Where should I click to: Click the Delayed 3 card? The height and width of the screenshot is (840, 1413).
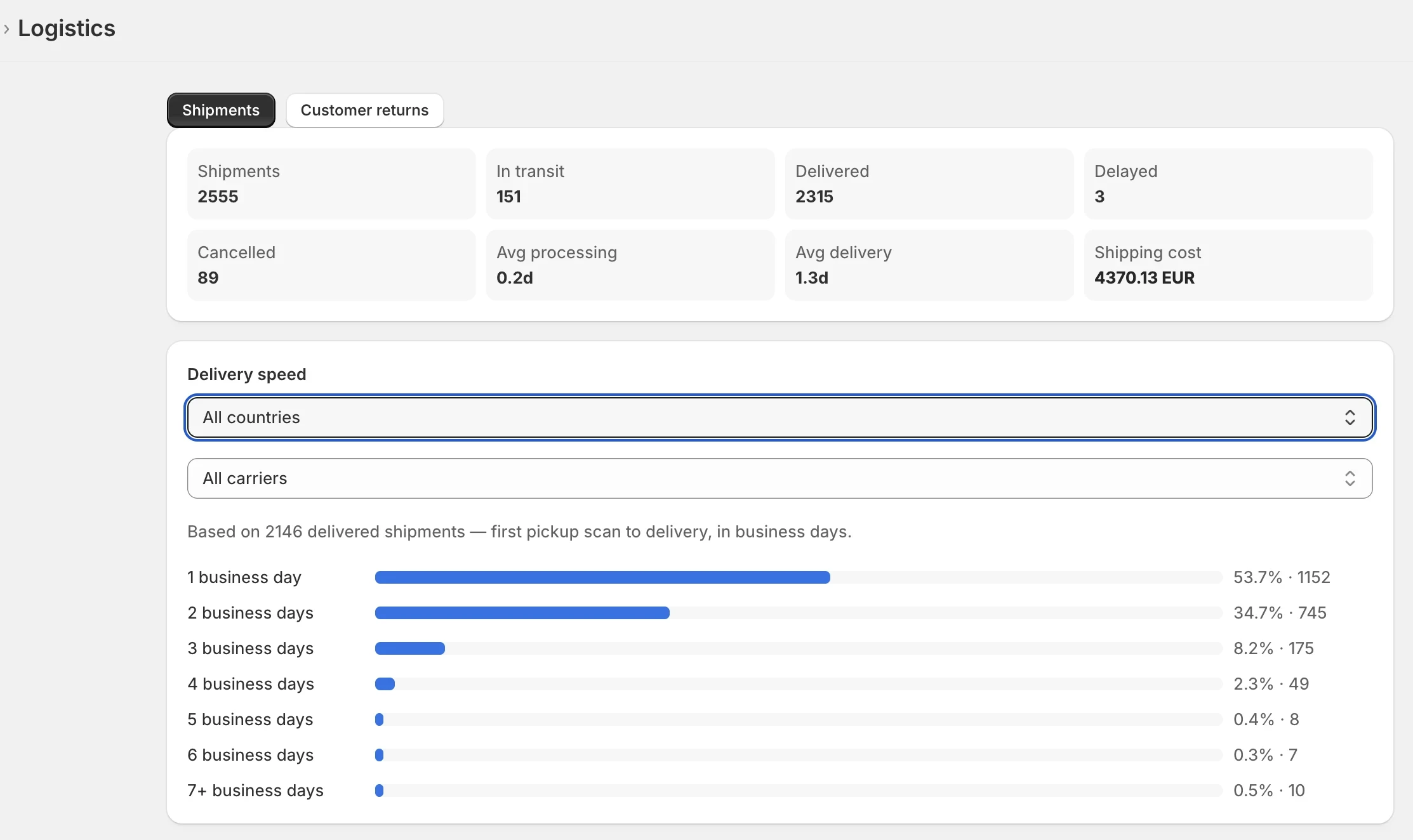click(1228, 184)
